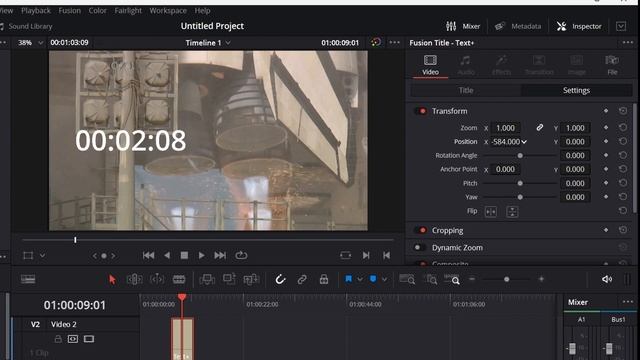Select the Selection Mode arrow tool
The image size is (640, 360).
point(112,280)
